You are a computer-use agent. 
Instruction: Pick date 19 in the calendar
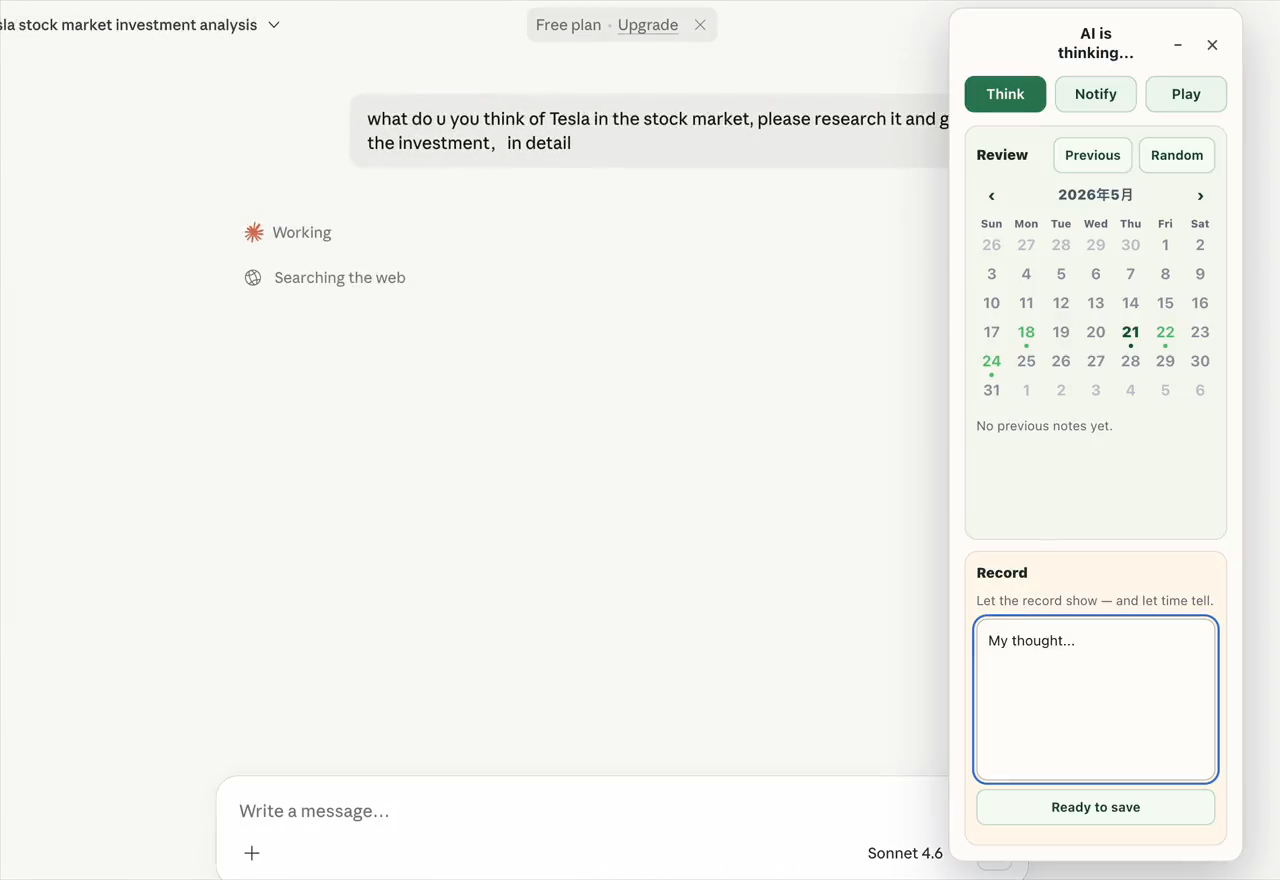1061,332
